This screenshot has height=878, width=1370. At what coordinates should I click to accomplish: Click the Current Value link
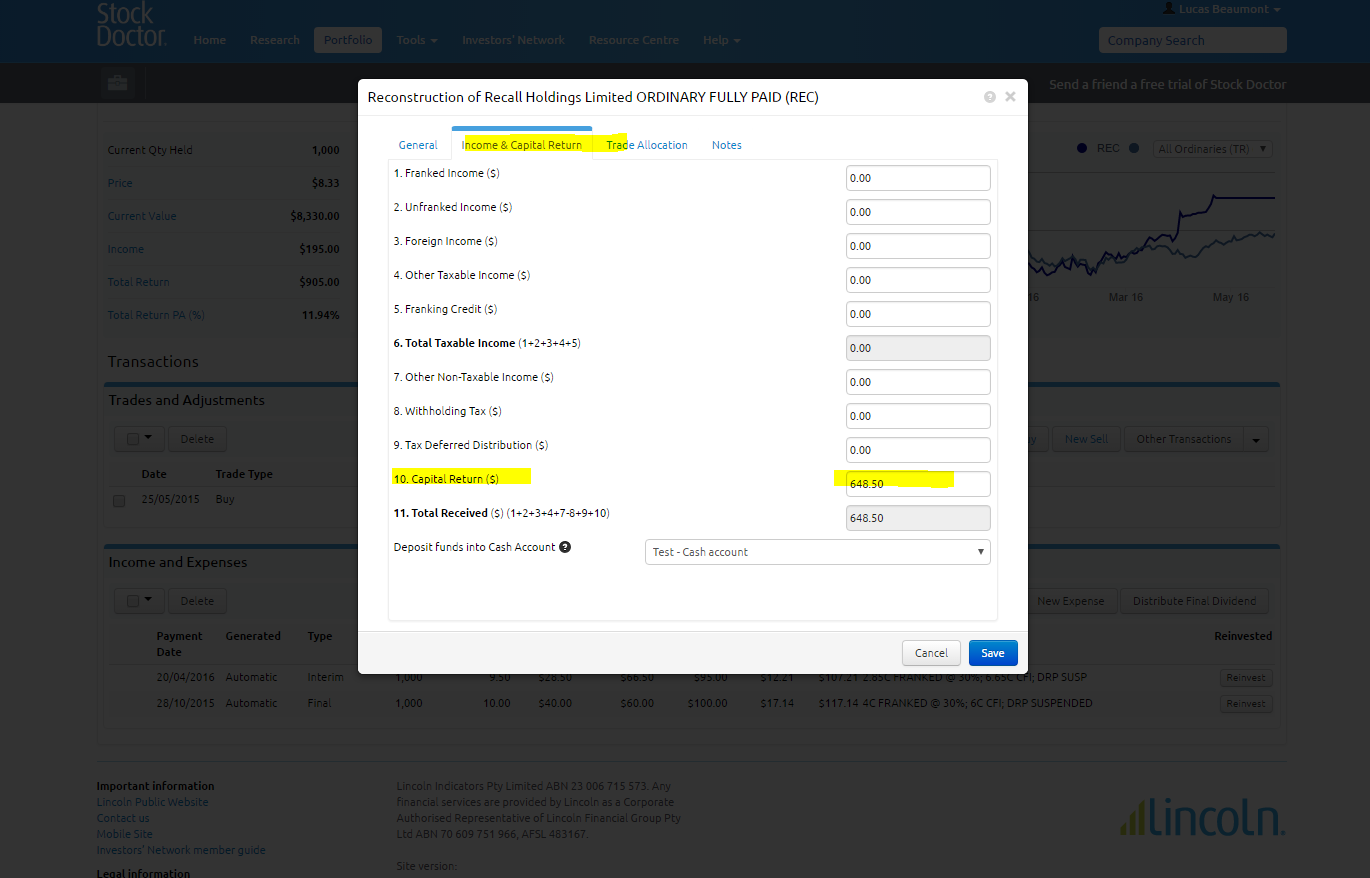(142, 216)
